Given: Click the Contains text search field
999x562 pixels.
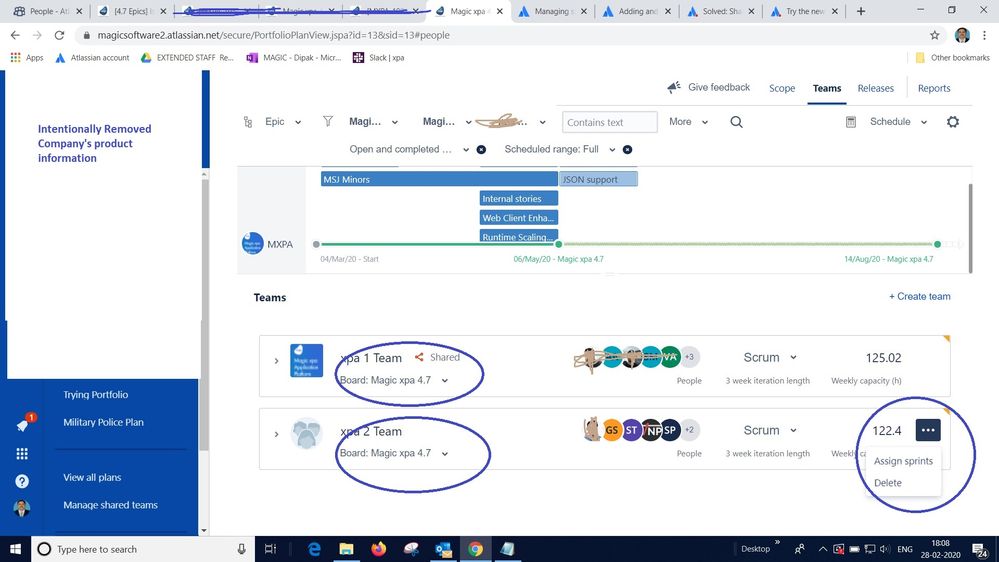Looking at the screenshot, I should (610, 122).
